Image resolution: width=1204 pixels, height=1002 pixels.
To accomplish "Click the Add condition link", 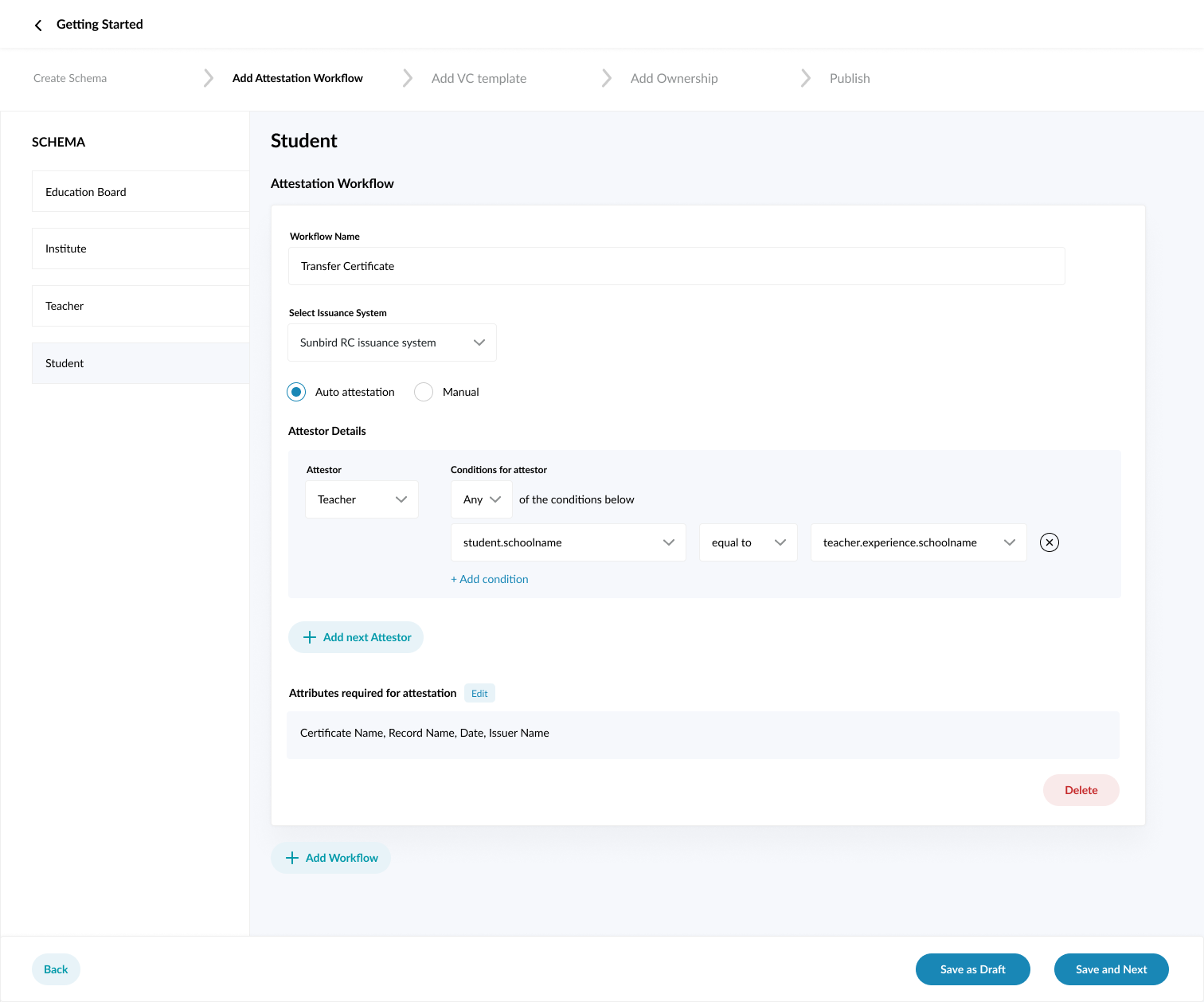I will tap(489, 579).
